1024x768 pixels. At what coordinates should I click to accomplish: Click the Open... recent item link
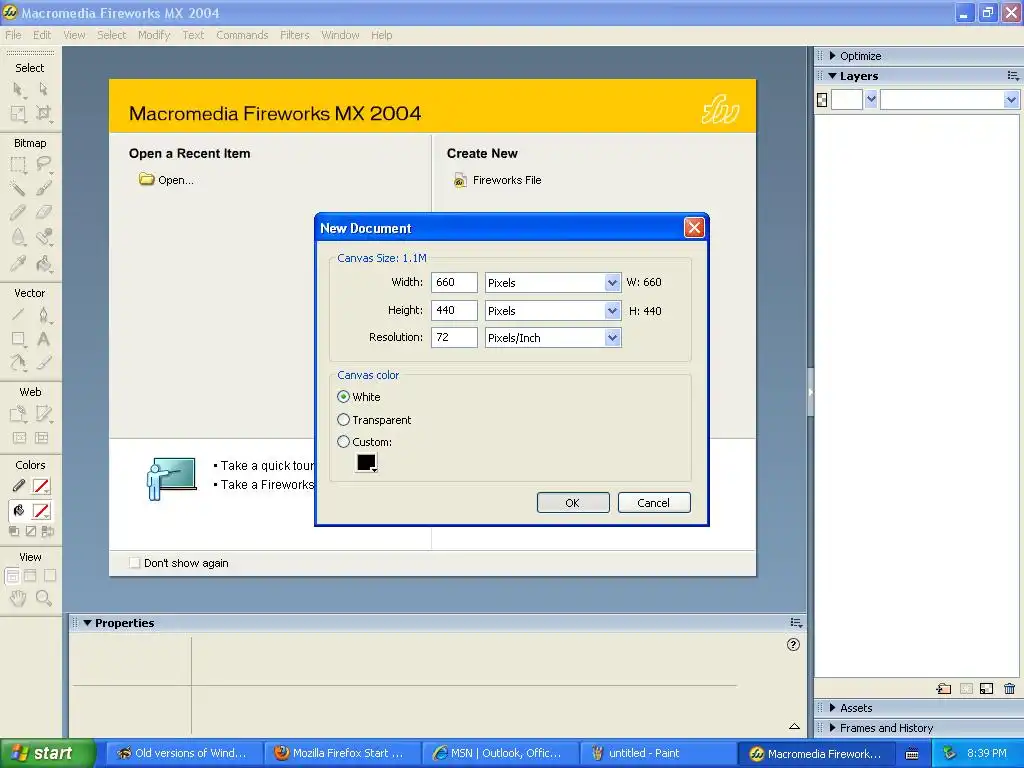167,180
